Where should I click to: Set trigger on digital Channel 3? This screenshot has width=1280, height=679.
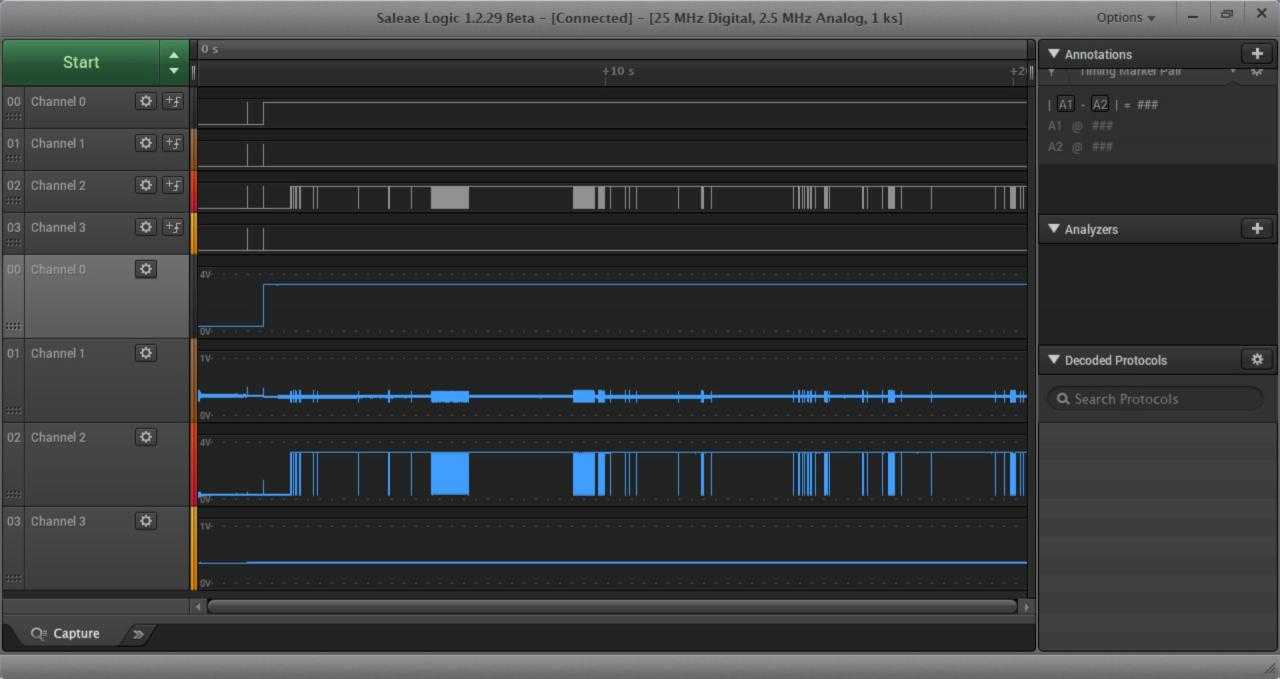[x=173, y=227]
